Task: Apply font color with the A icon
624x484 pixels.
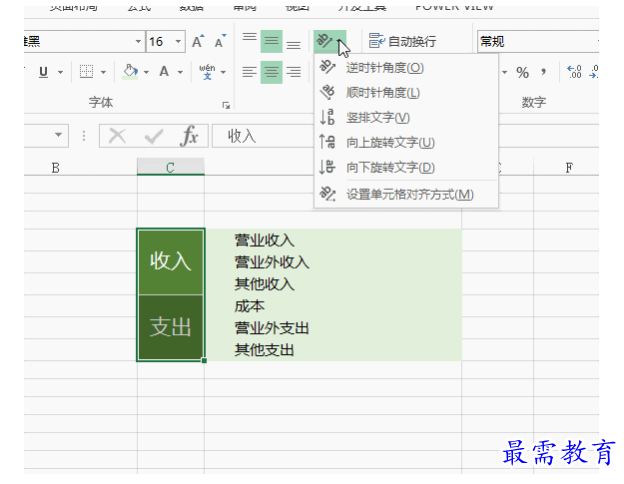Action: tap(164, 72)
